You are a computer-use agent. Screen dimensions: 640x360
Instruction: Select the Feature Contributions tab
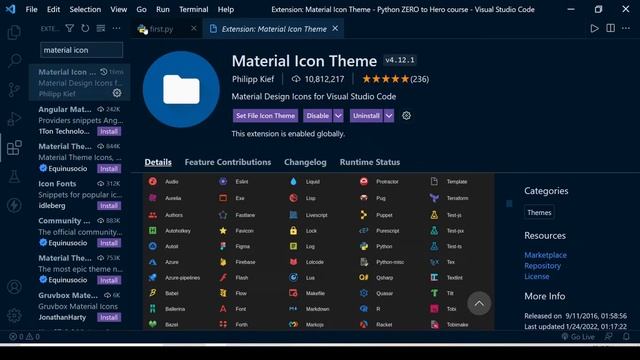pos(228,162)
